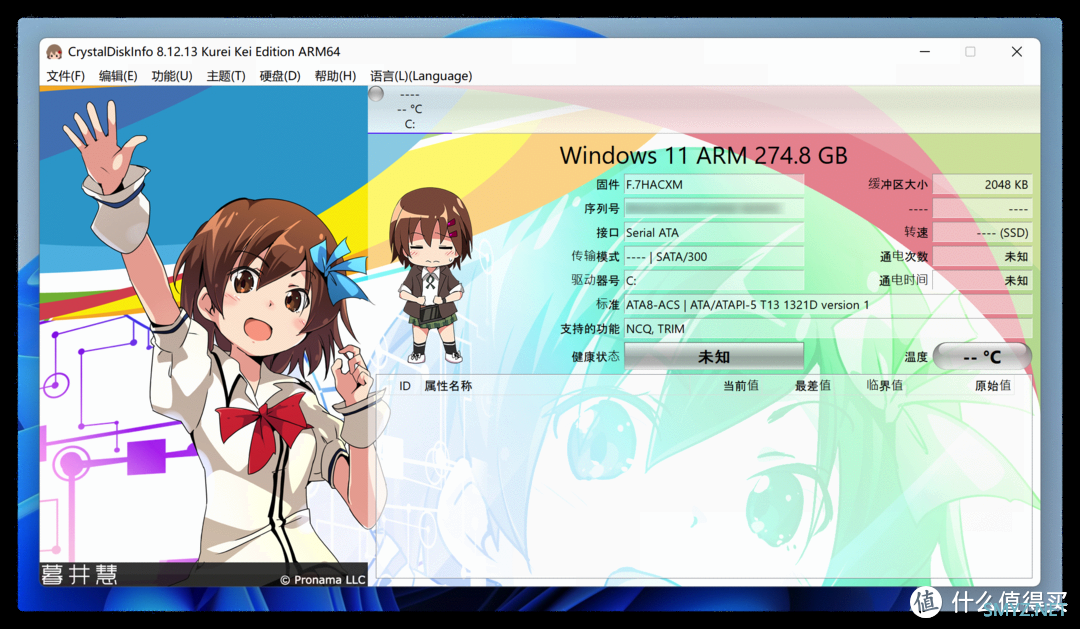Screen dimensions: 1080x629
Task: Click the firmware field F.7HACXM
Action: (x=714, y=185)
